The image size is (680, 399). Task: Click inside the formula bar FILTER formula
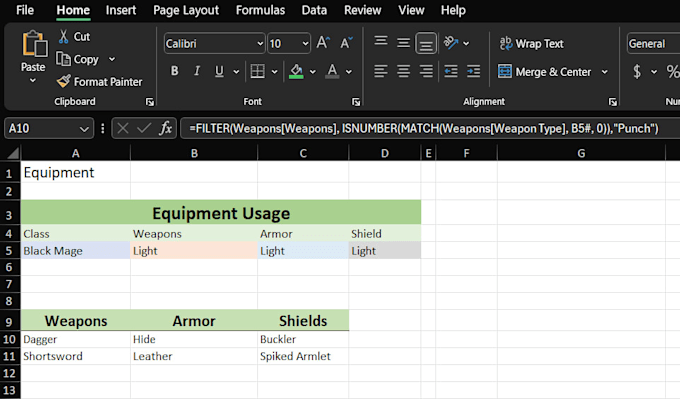424,128
